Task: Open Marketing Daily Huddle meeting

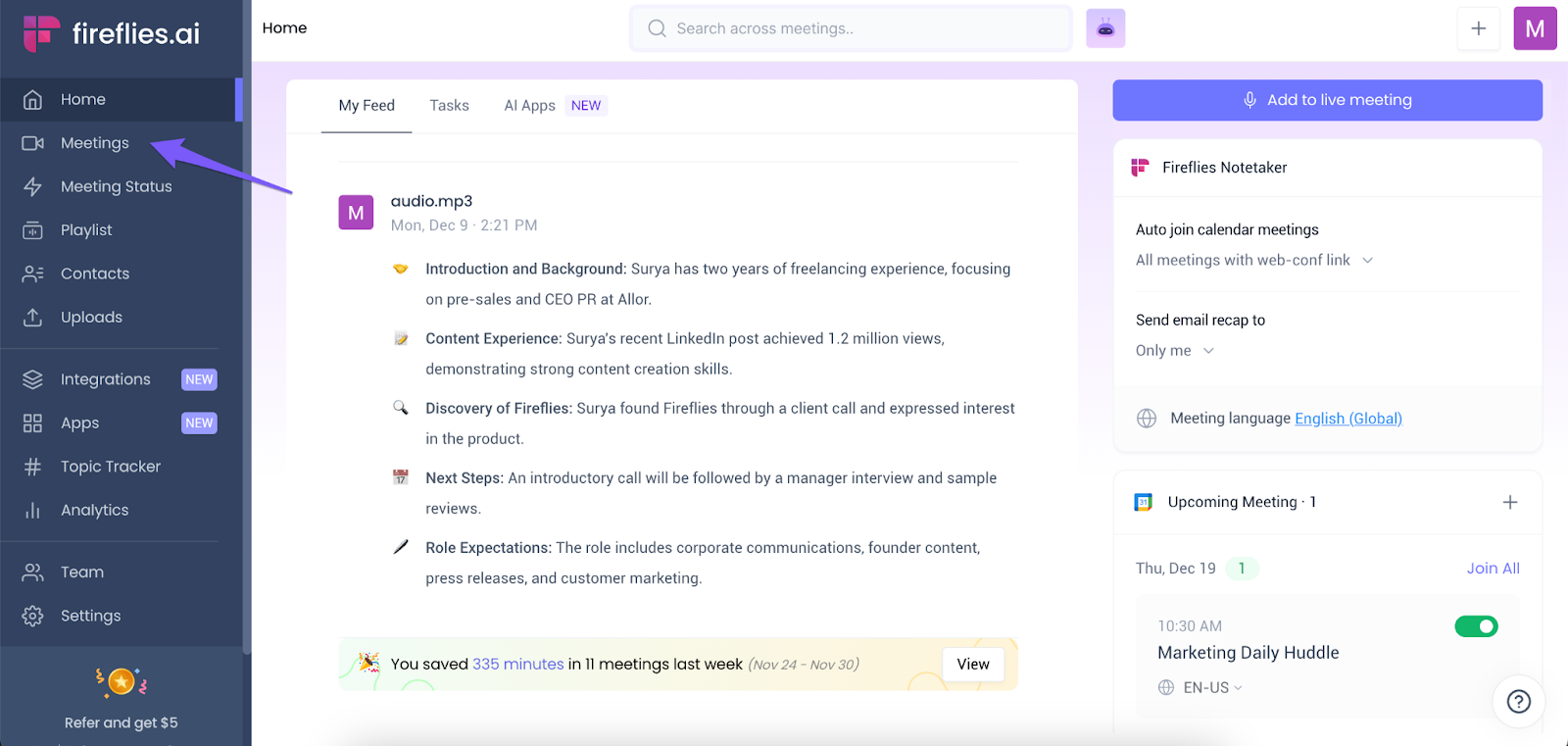Action: [x=1248, y=653]
